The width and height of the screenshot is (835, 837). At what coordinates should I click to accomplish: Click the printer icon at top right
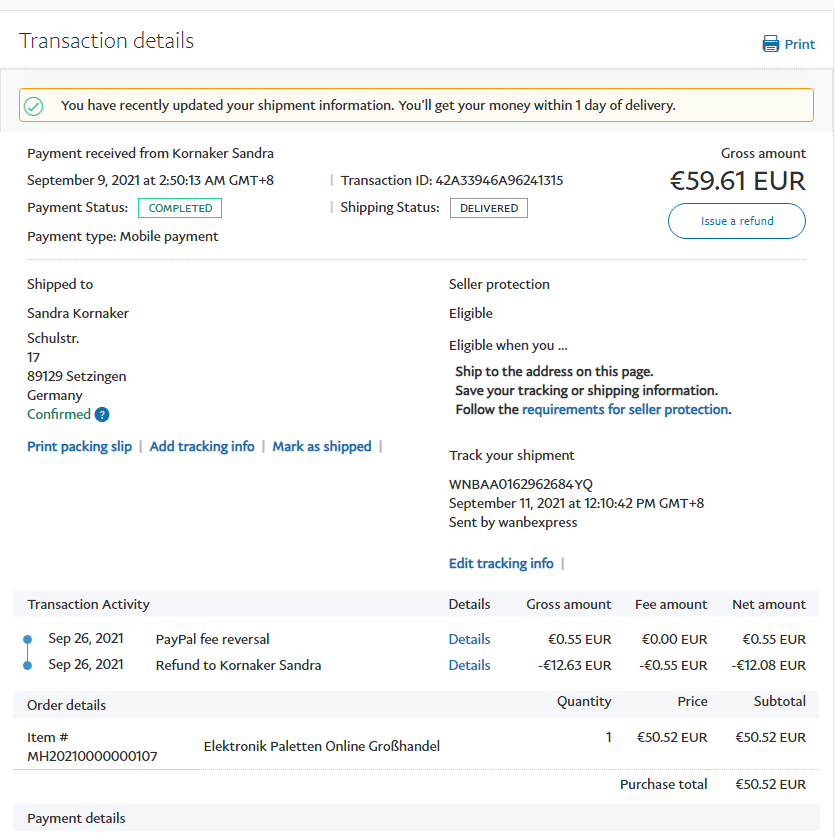pos(771,44)
